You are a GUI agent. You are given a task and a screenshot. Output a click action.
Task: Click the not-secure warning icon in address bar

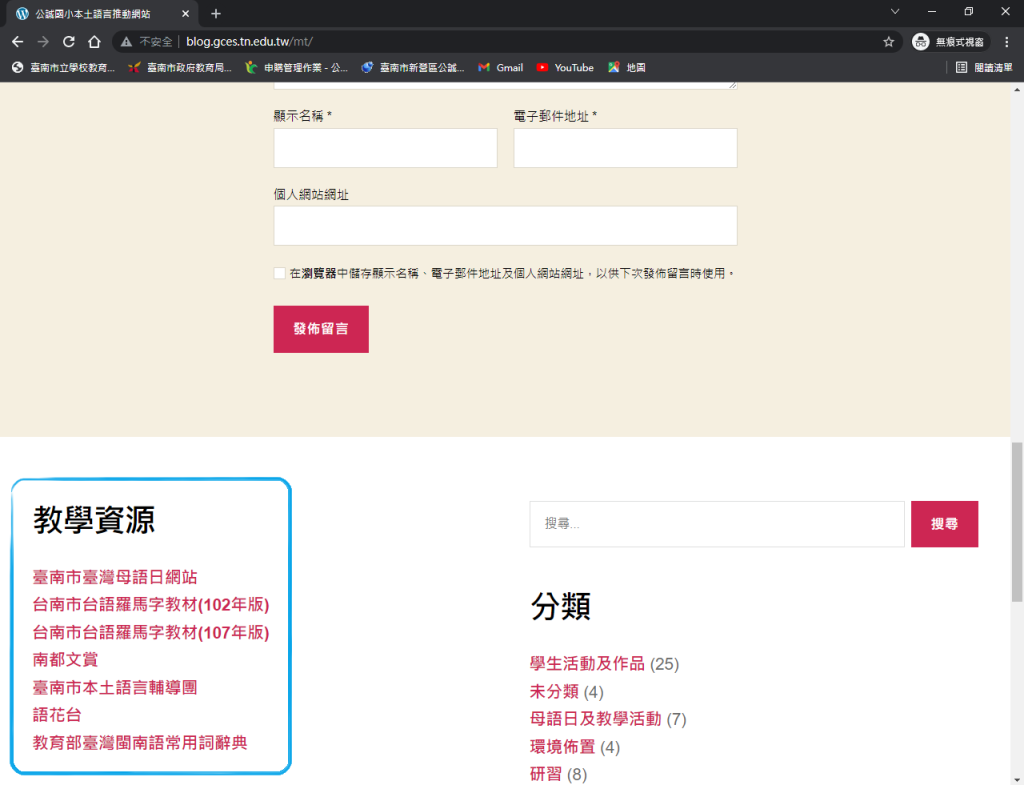tap(126, 42)
